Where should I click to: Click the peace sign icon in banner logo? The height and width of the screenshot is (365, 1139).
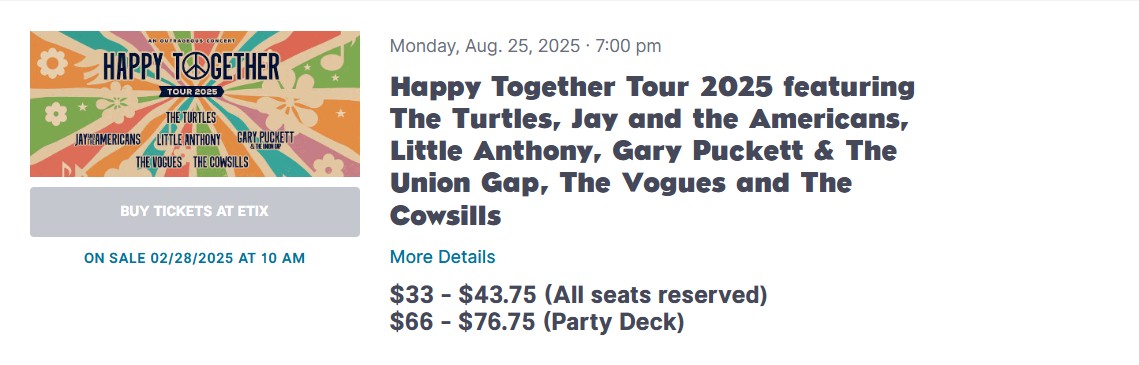tap(194, 67)
